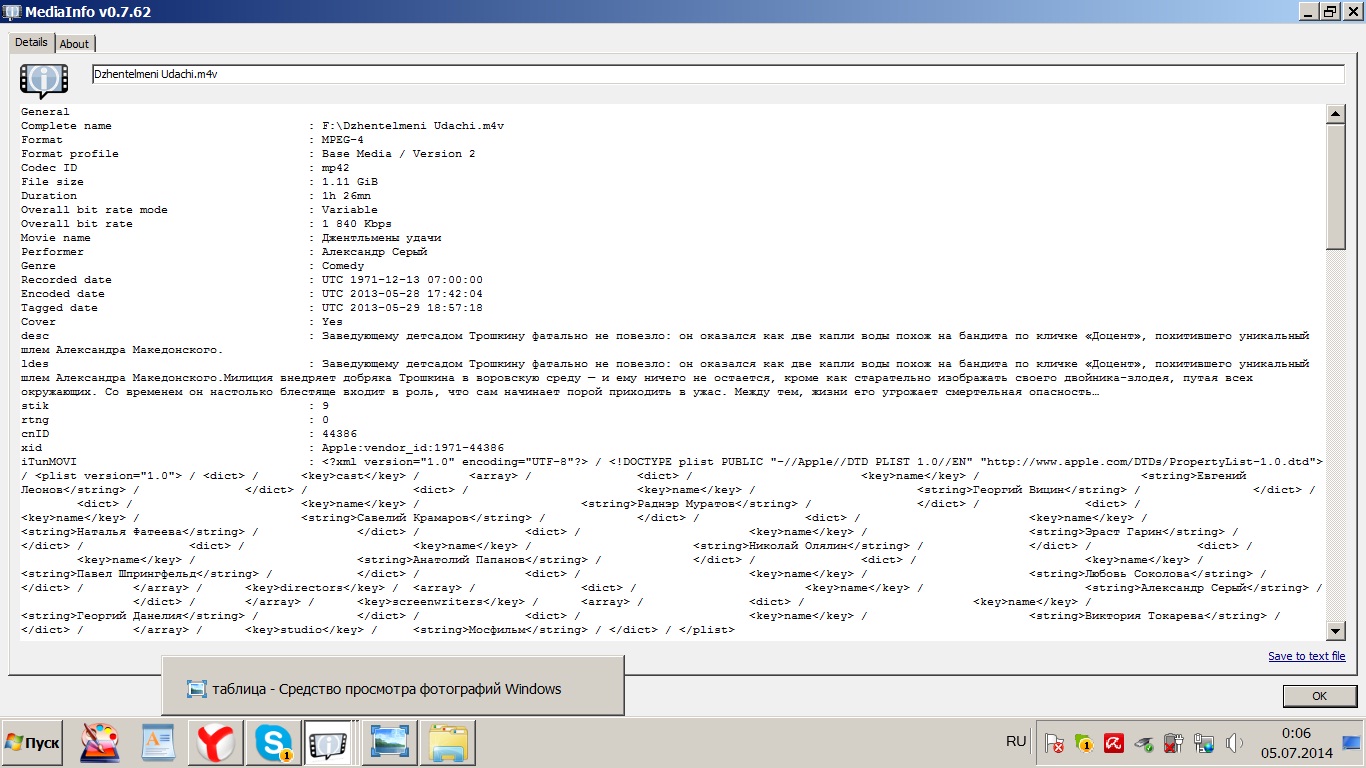Click the volume speaker icon
Screen dimensions: 1366x768
(1235, 743)
